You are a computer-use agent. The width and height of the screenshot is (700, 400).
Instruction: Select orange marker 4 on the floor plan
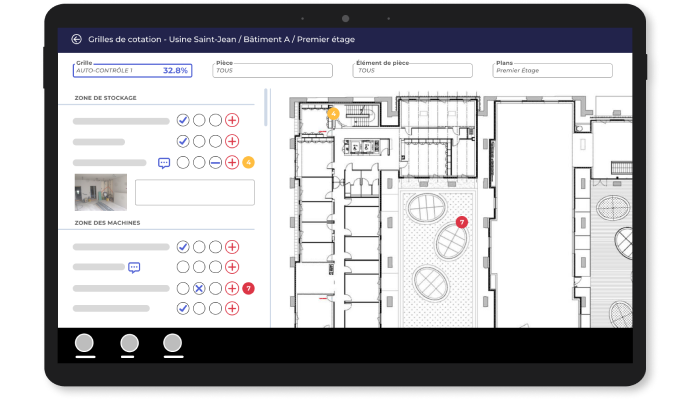[x=333, y=114]
